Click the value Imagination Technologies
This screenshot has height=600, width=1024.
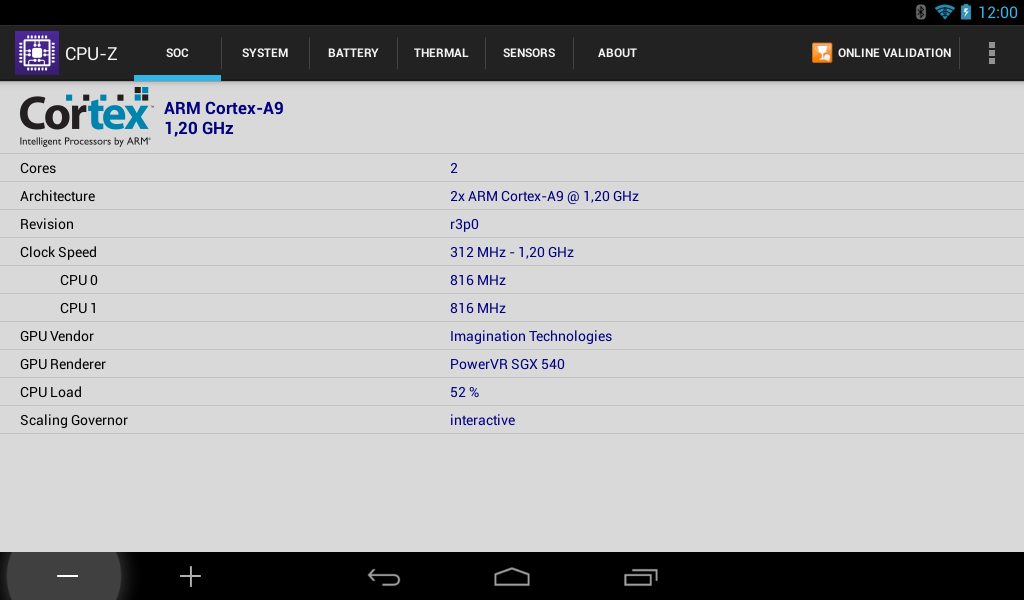click(531, 336)
